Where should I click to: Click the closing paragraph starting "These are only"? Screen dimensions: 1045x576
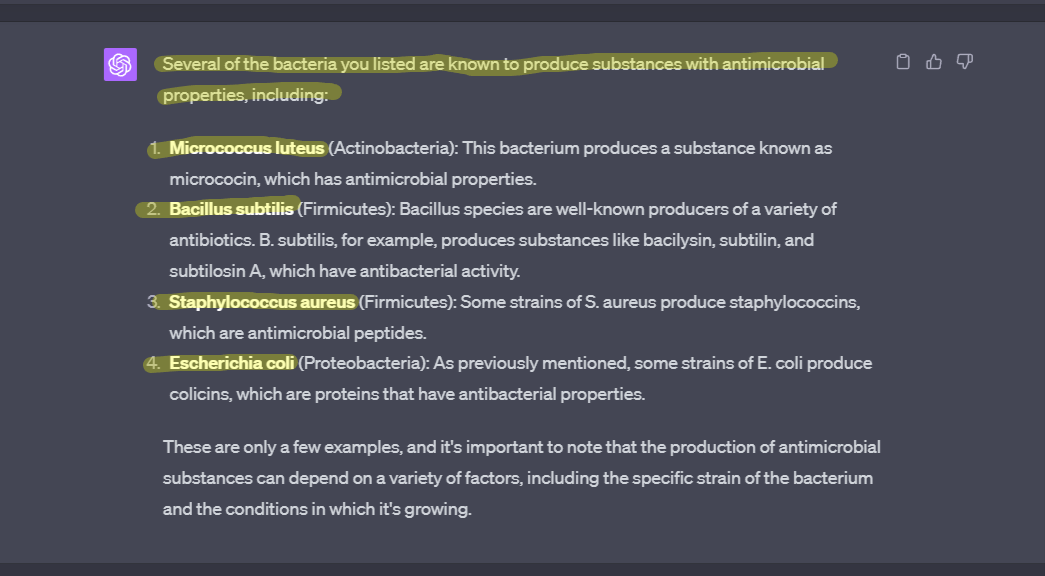[520, 478]
